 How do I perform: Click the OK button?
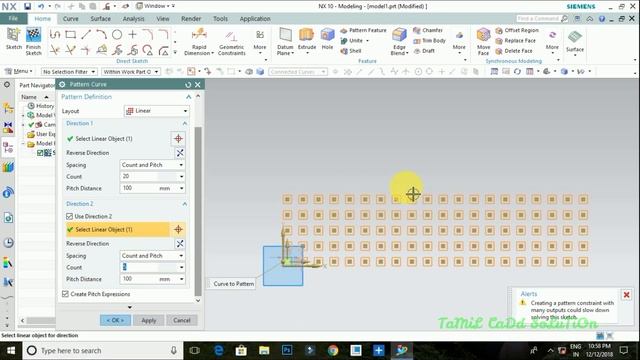click(116, 320)
